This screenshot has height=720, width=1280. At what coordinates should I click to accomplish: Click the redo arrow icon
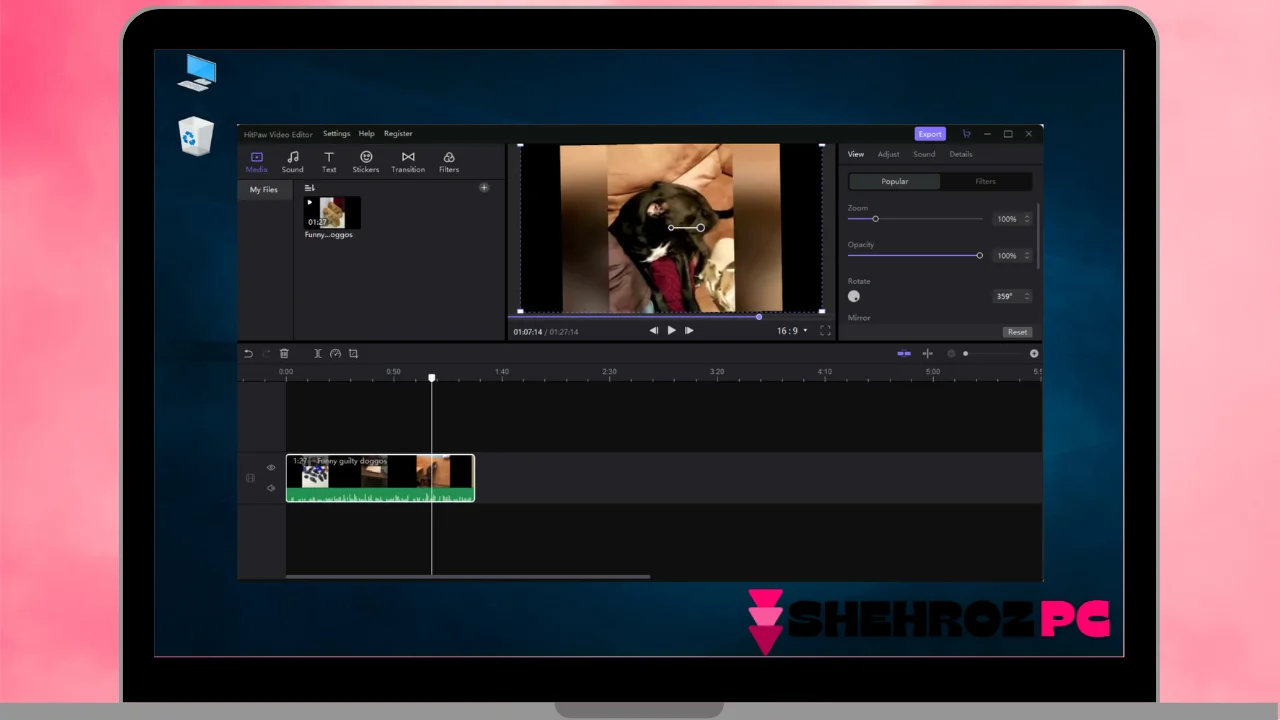(266, 353)
